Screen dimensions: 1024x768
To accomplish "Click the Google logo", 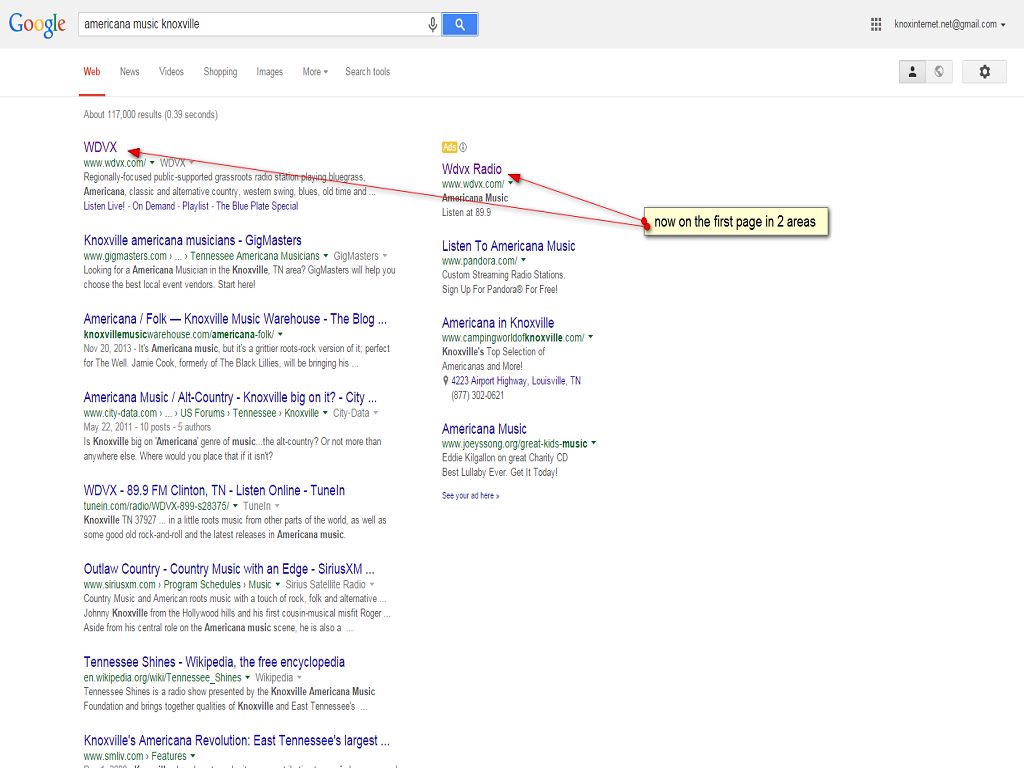I will 37,24.
